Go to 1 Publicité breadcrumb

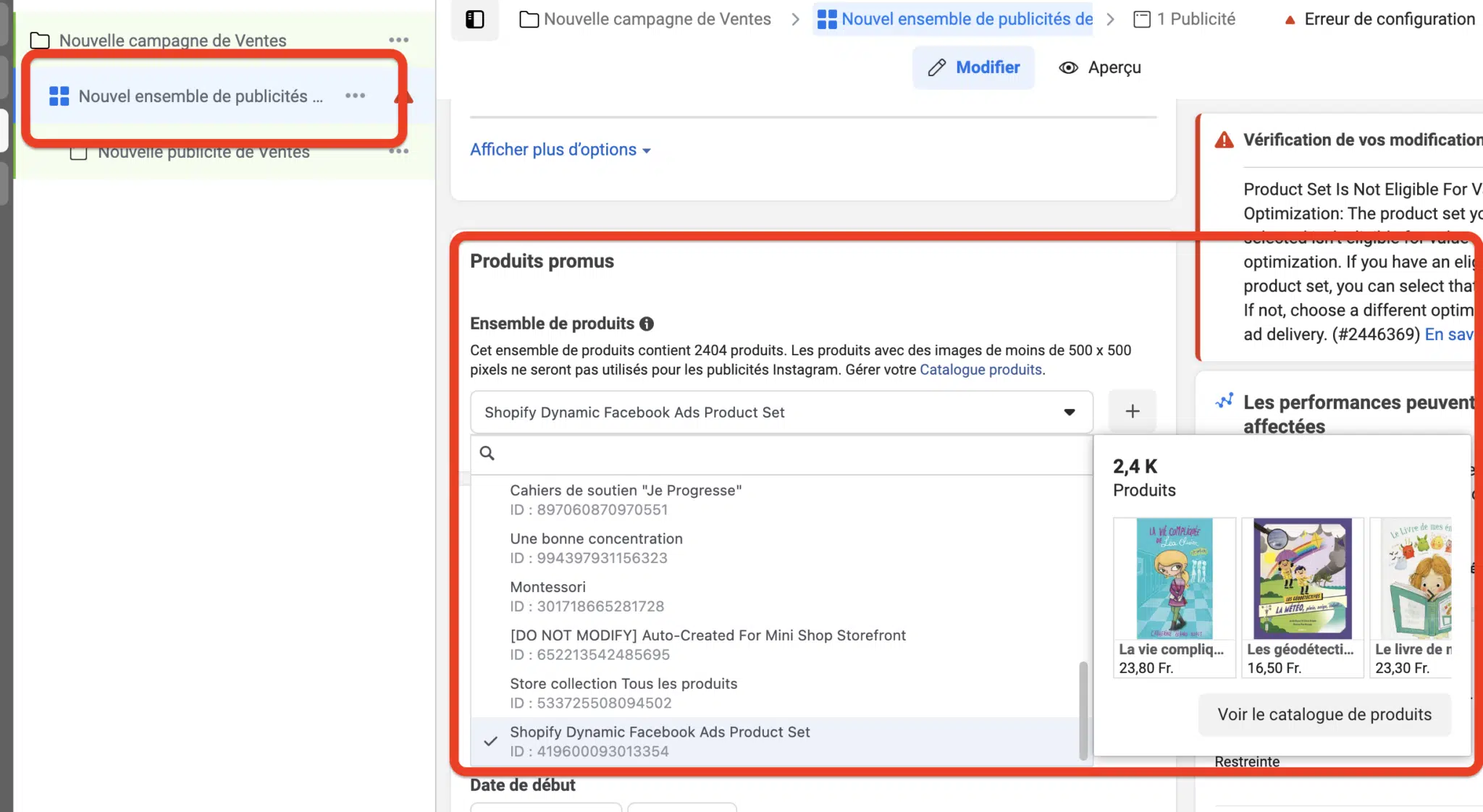(x=1185, y=20)
